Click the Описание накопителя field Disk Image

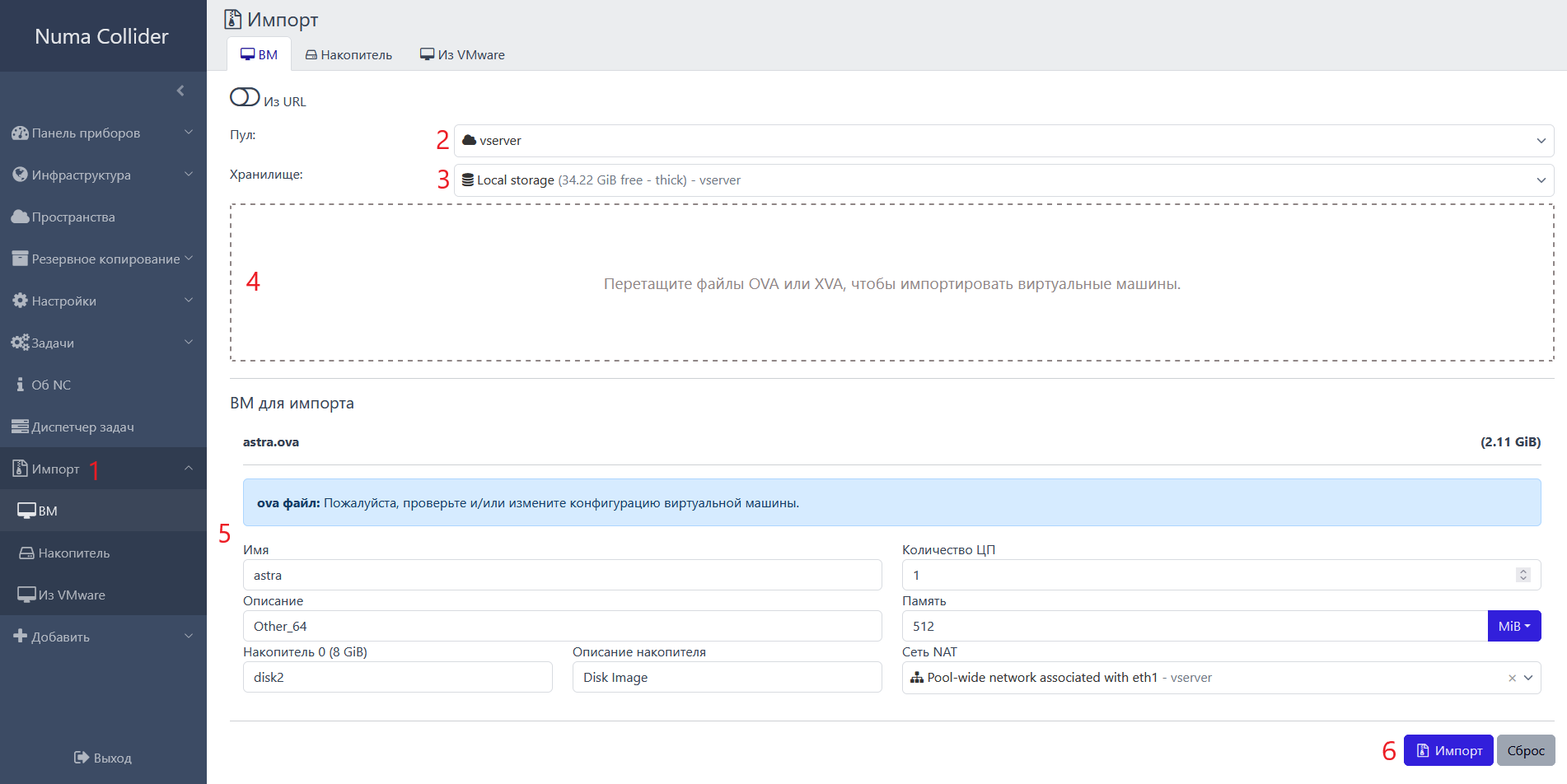pos(727,677)
